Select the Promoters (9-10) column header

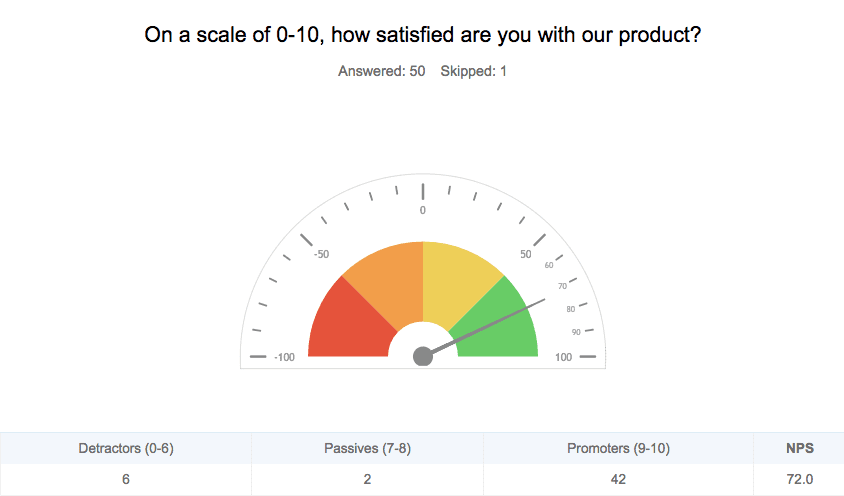618,448
